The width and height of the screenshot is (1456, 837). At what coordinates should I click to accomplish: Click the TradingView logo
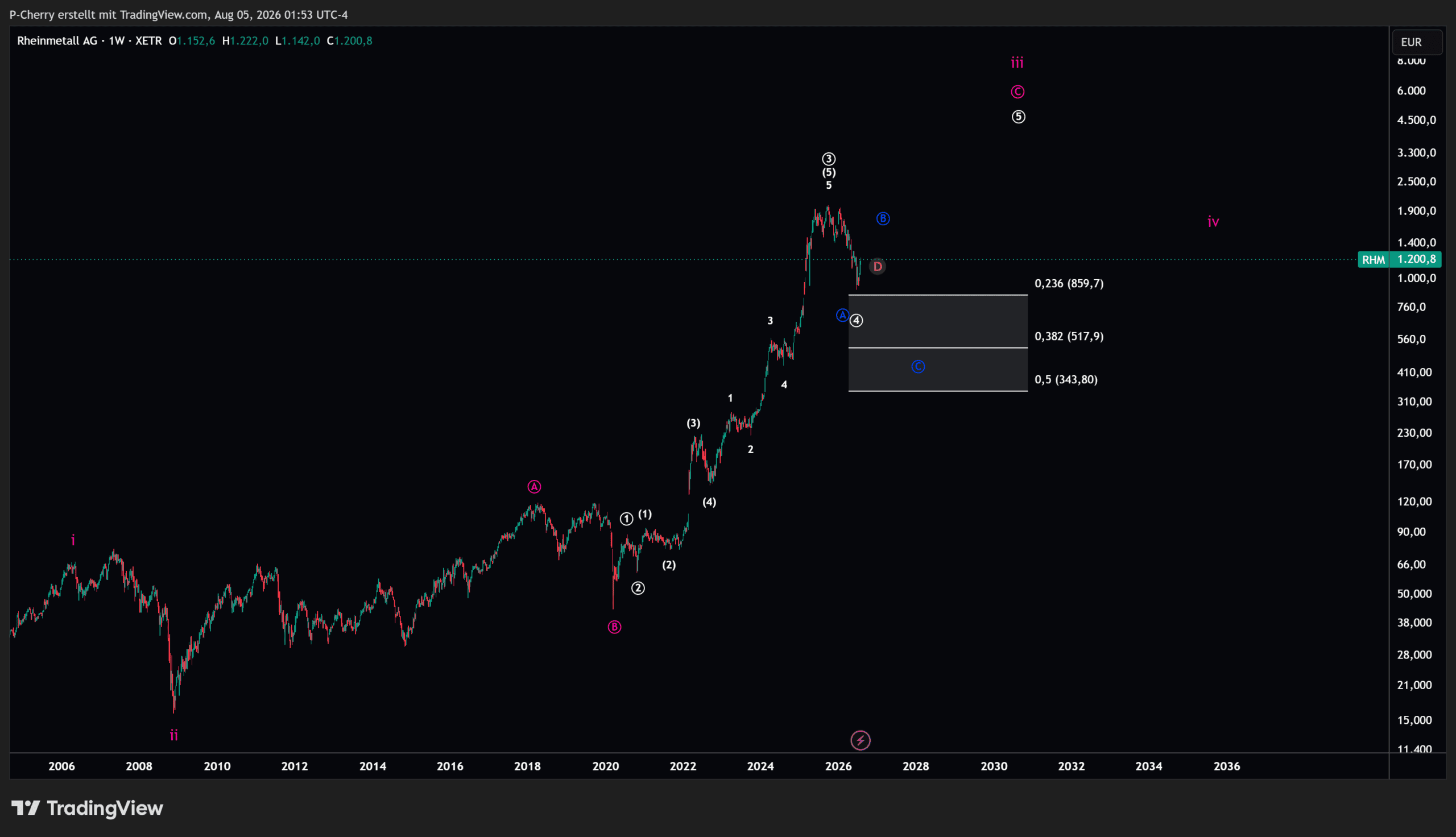click(88, 808)
